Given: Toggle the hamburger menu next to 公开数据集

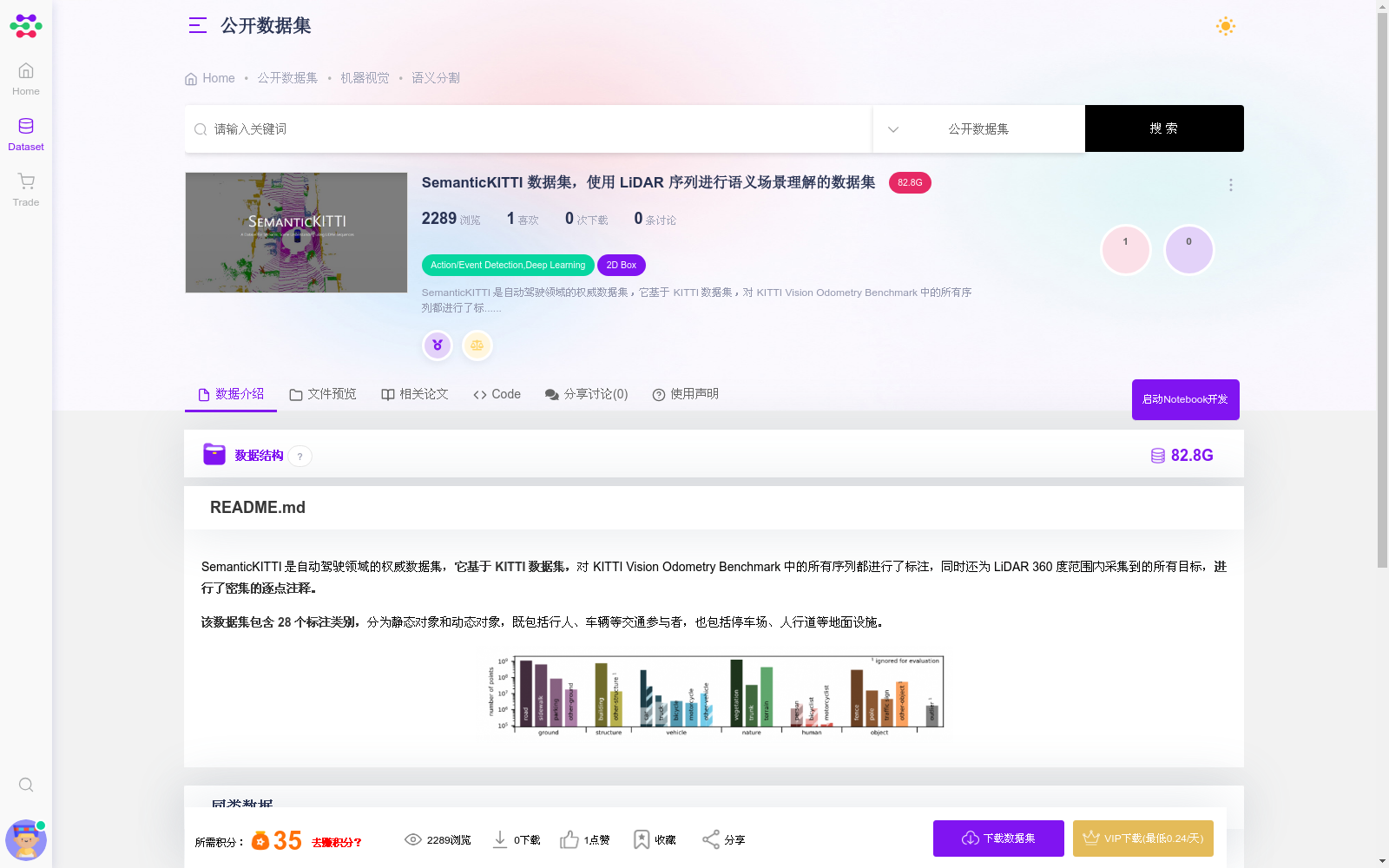Looking at the screenshot, I should tap(198, 26).
